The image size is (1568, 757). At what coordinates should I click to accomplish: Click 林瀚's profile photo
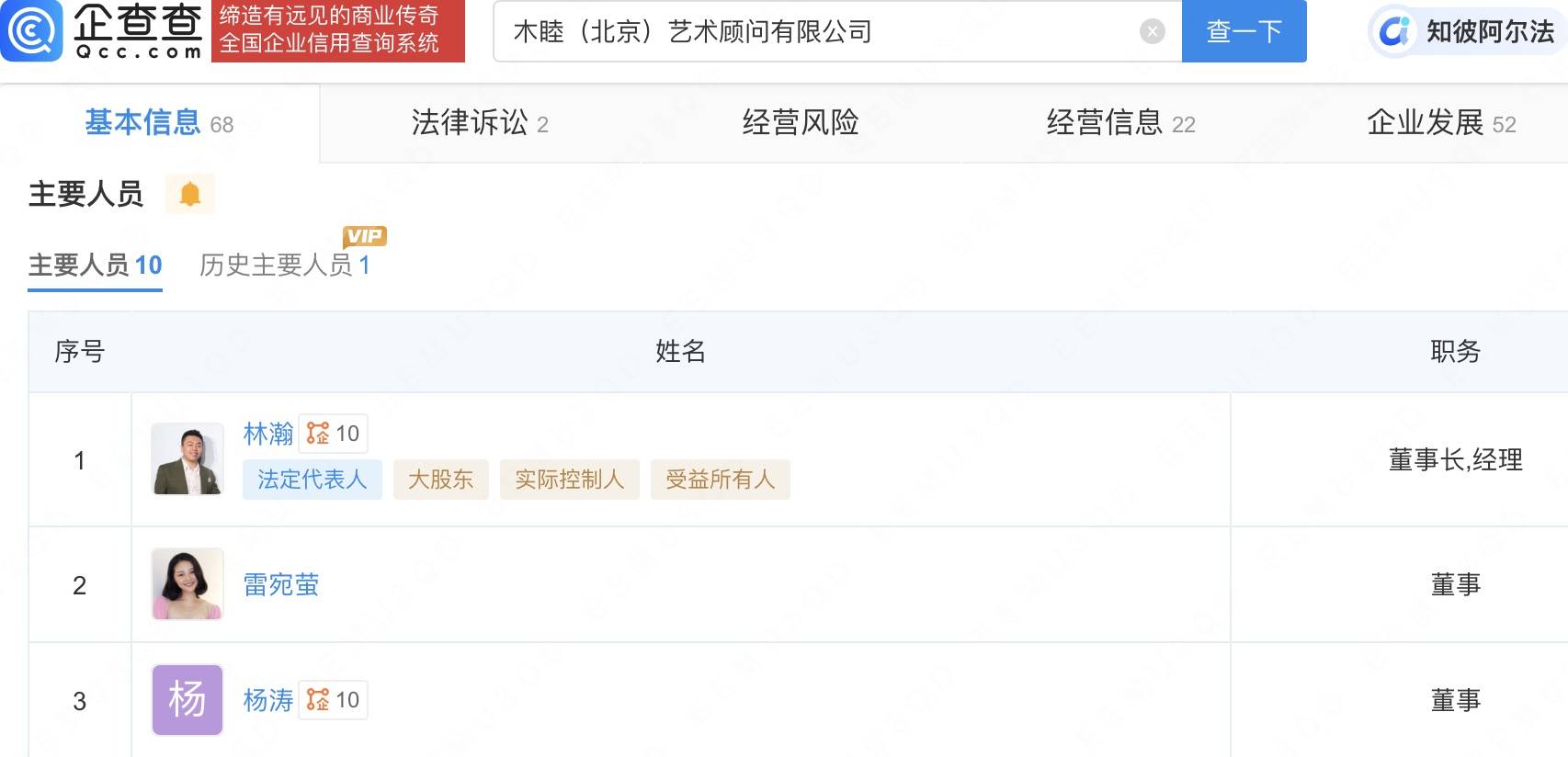pos(187,459)
